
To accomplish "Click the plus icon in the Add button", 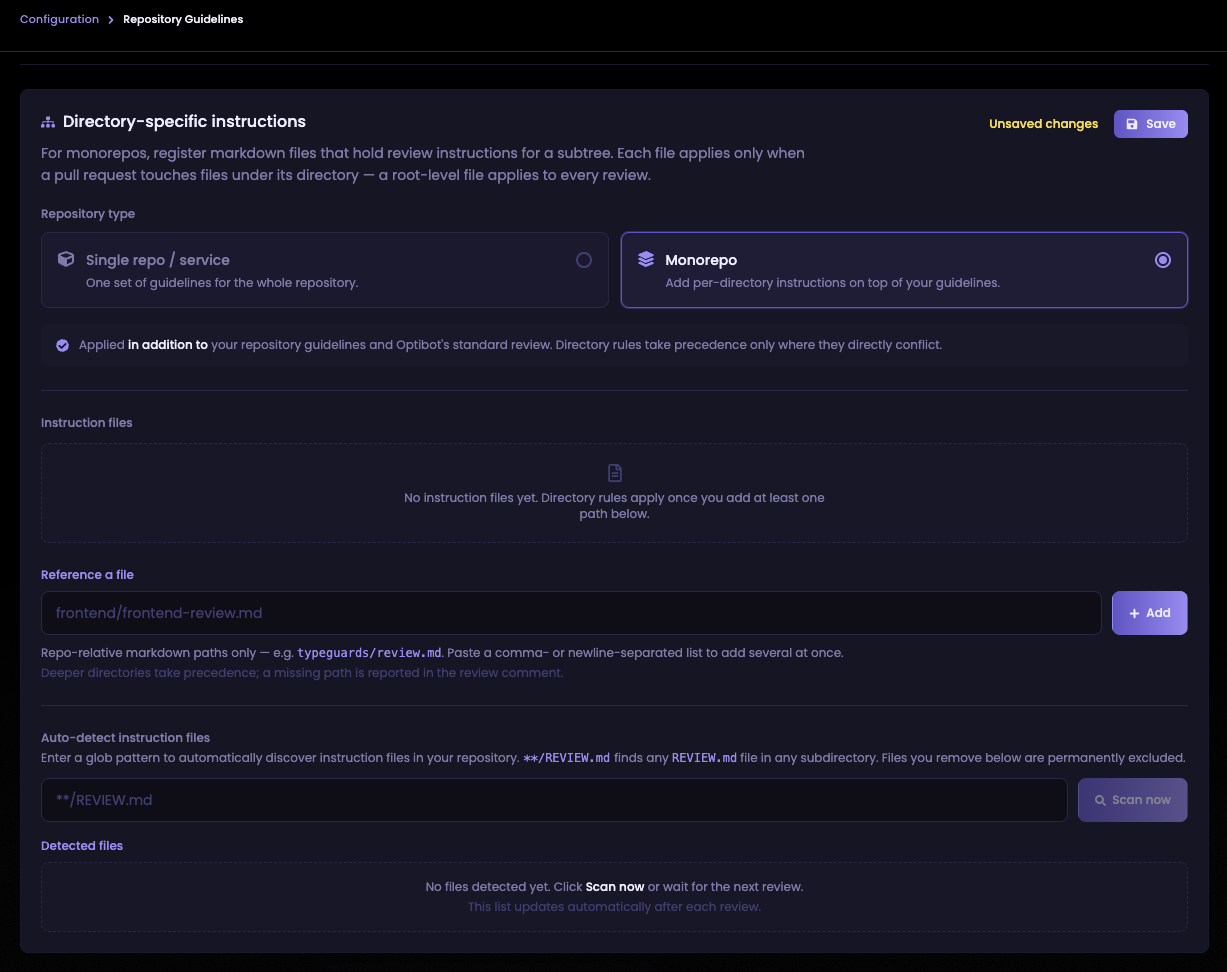I will [x=1134, y=613].
